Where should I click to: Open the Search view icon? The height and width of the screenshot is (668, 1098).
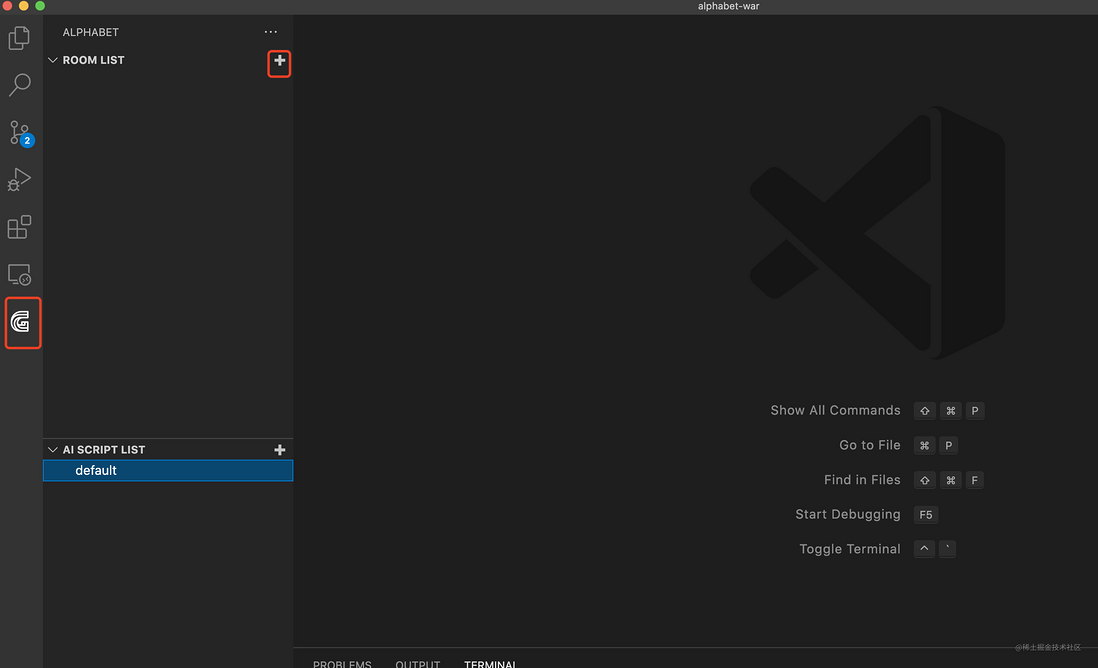pyautogui.click(x=20, y=85)
